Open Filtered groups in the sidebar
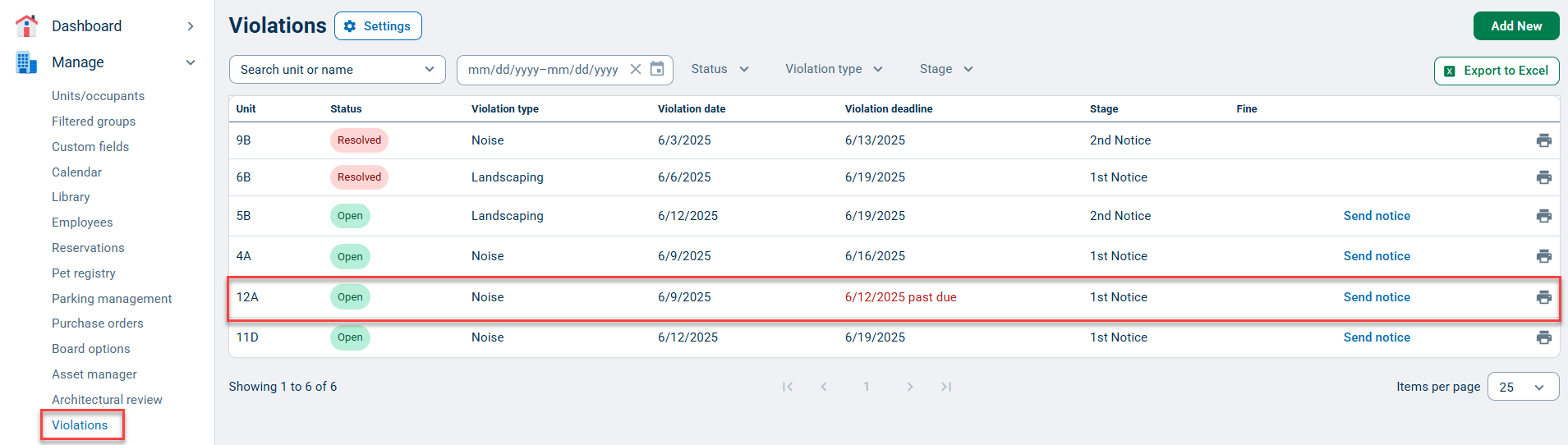The image size is (1568, 445). point(94,122)
